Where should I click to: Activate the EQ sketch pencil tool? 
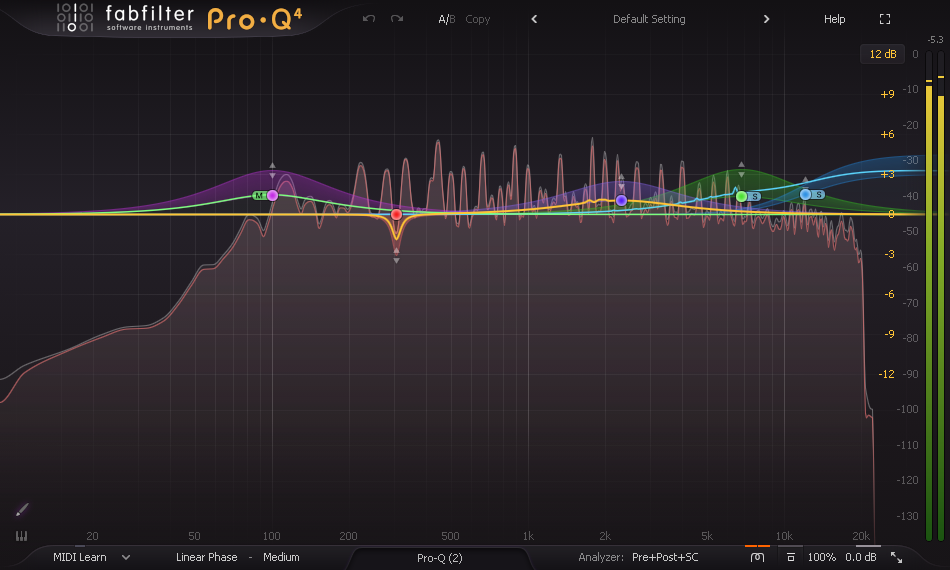22,510
